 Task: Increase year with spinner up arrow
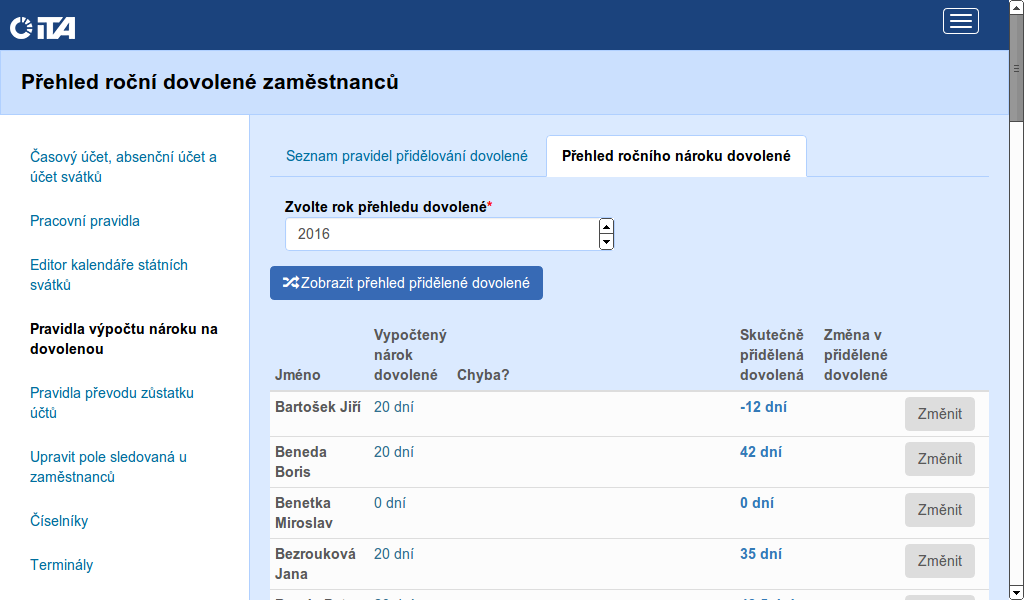606,227
